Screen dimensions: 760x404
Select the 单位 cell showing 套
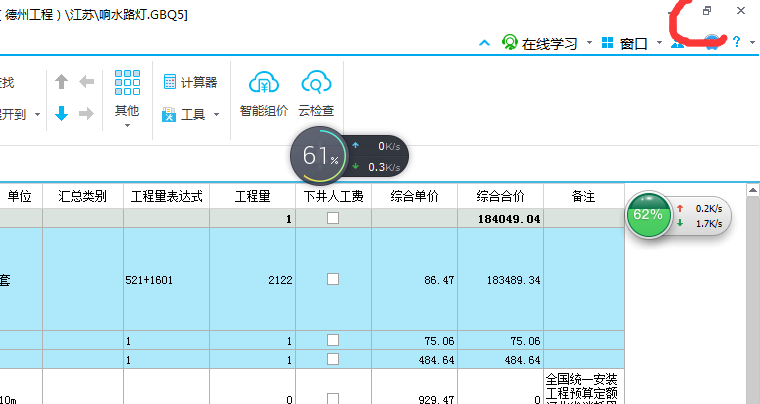click(19, 280)
